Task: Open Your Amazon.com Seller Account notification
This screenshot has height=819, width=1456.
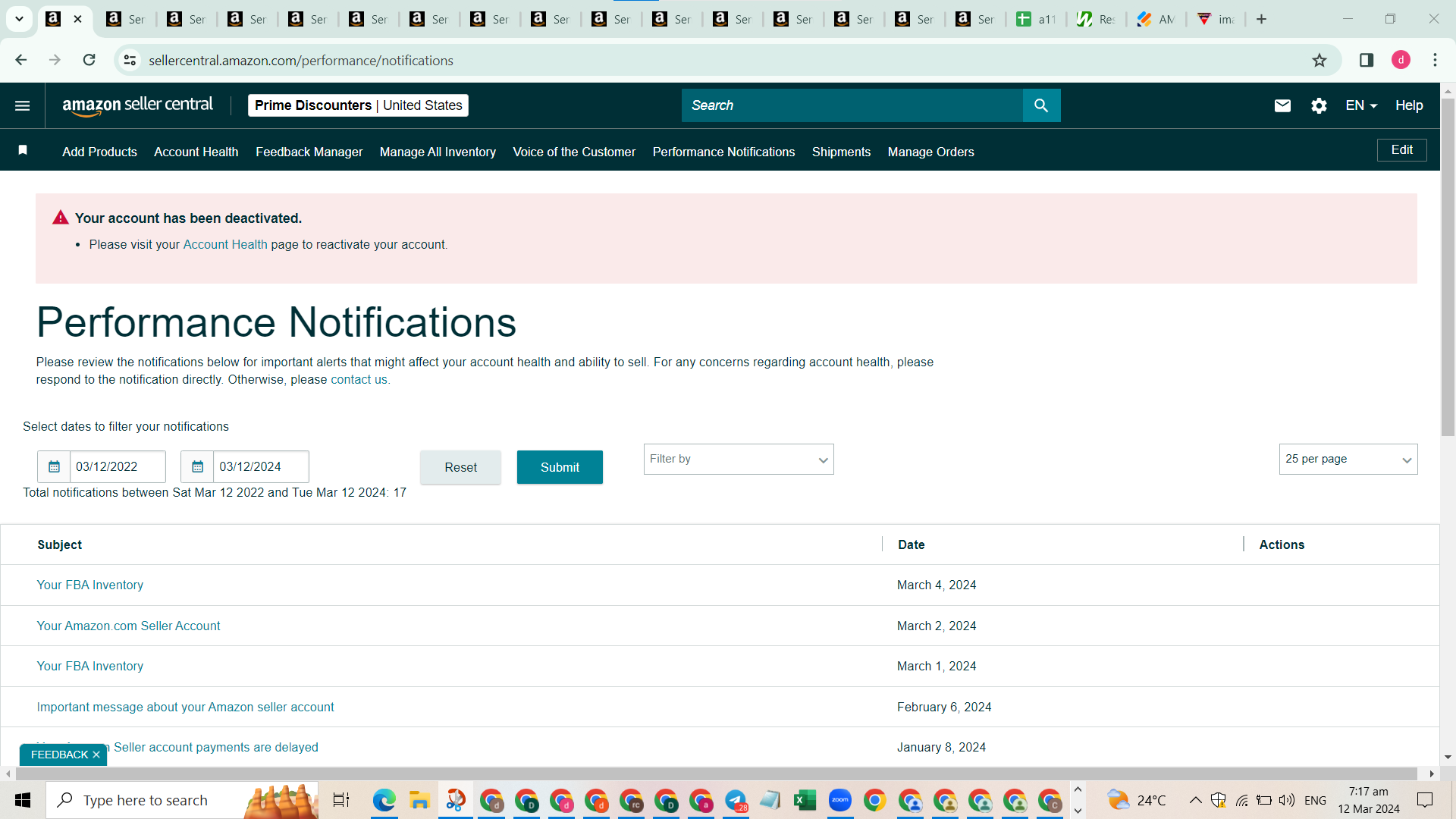Action: click(x=129, y=626)
